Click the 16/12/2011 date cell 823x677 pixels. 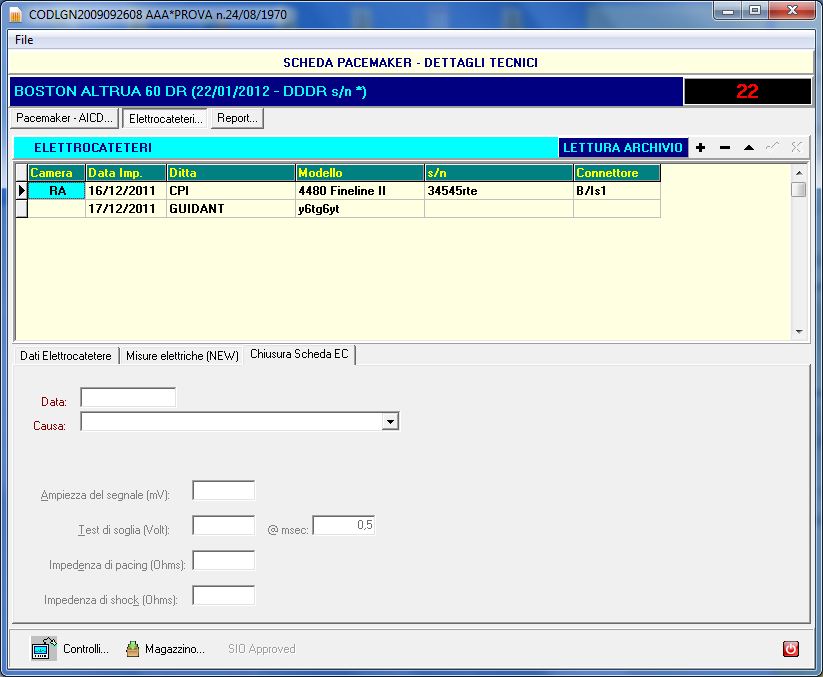(x=126, y=191)
